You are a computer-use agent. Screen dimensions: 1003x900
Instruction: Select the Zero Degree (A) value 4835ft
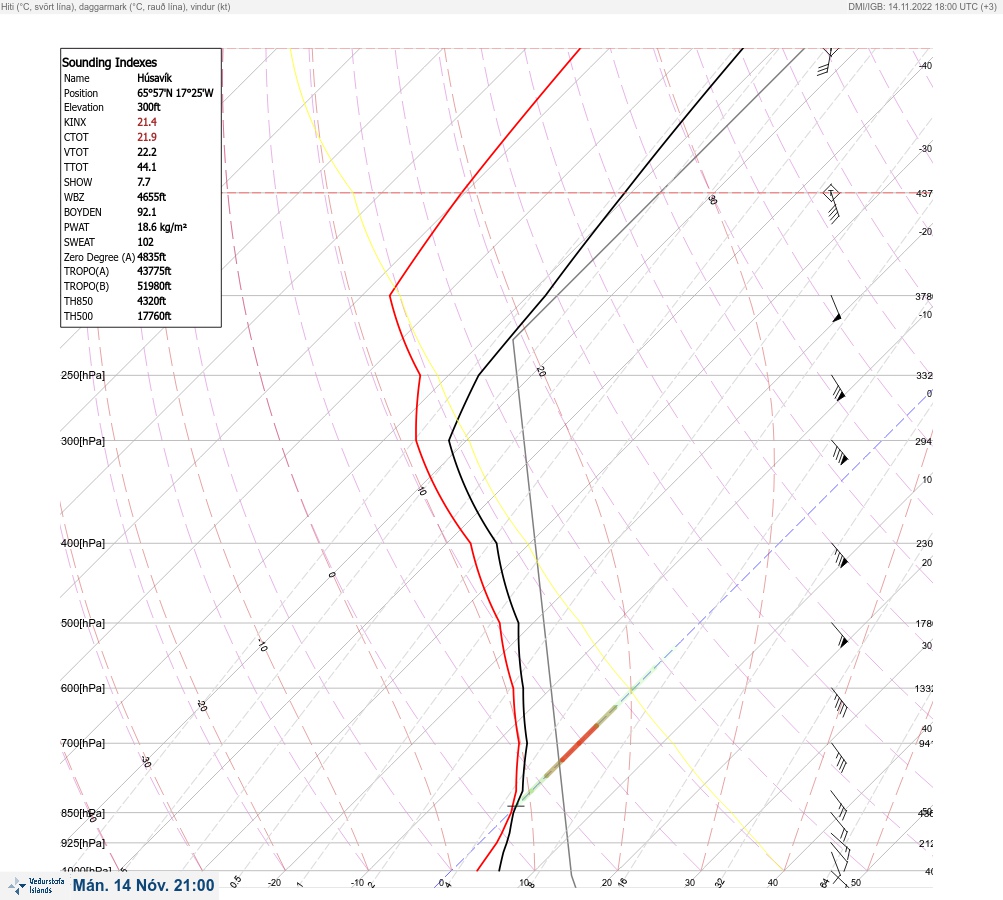152,257
